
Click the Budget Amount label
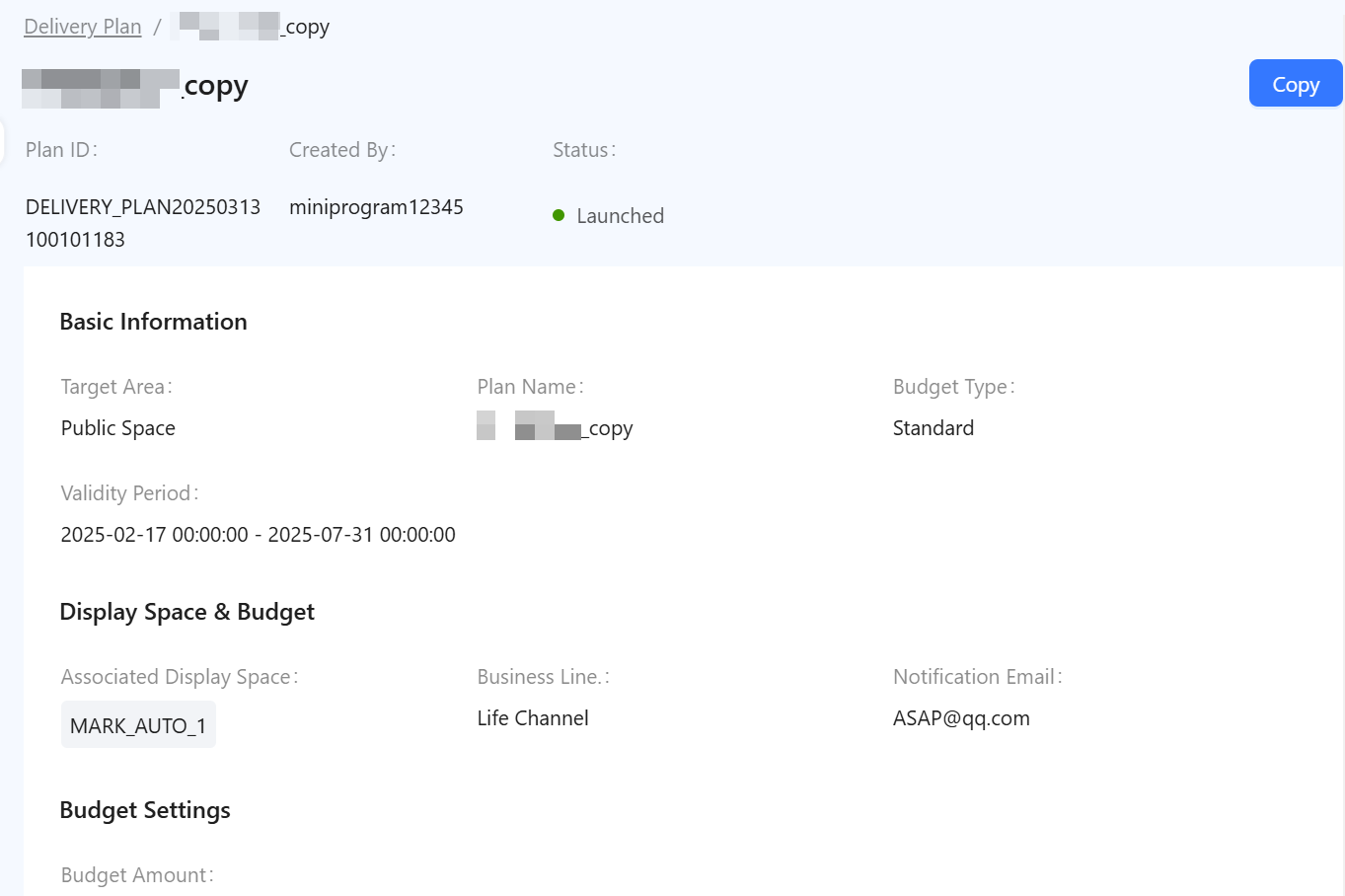point(136,875)
